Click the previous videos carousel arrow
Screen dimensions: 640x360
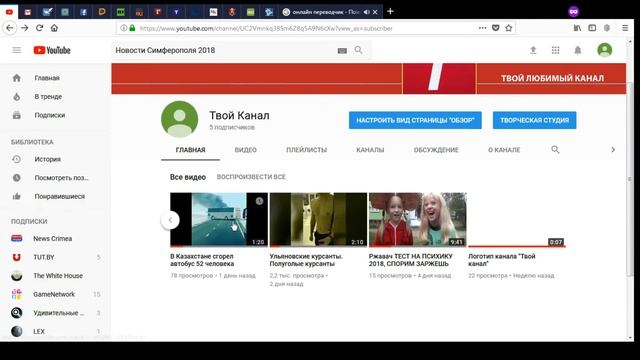[170, 220]
